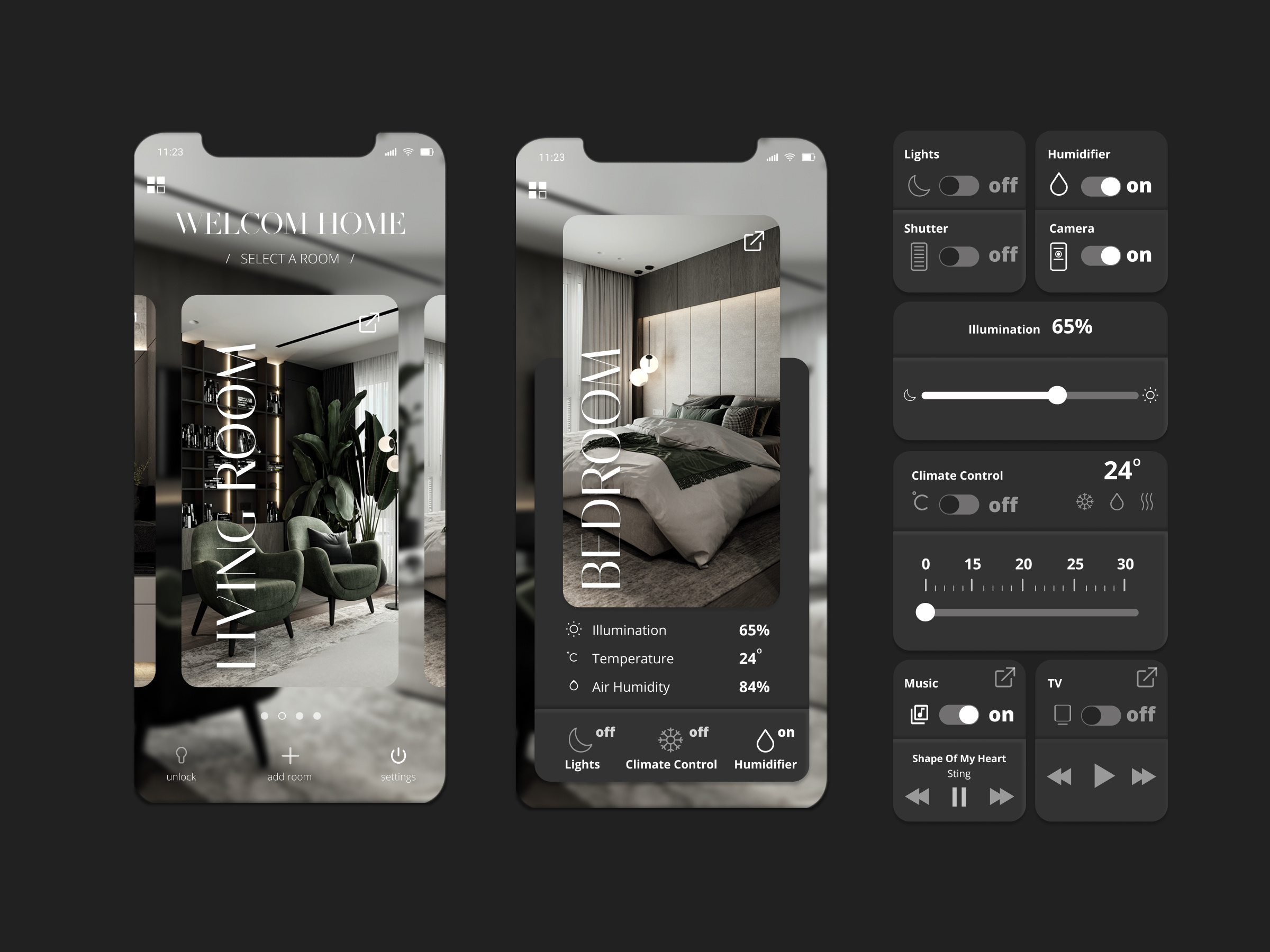Fast forward on the TV widget
This screenshot has width=1270, height=952.
click(1143, 776)
